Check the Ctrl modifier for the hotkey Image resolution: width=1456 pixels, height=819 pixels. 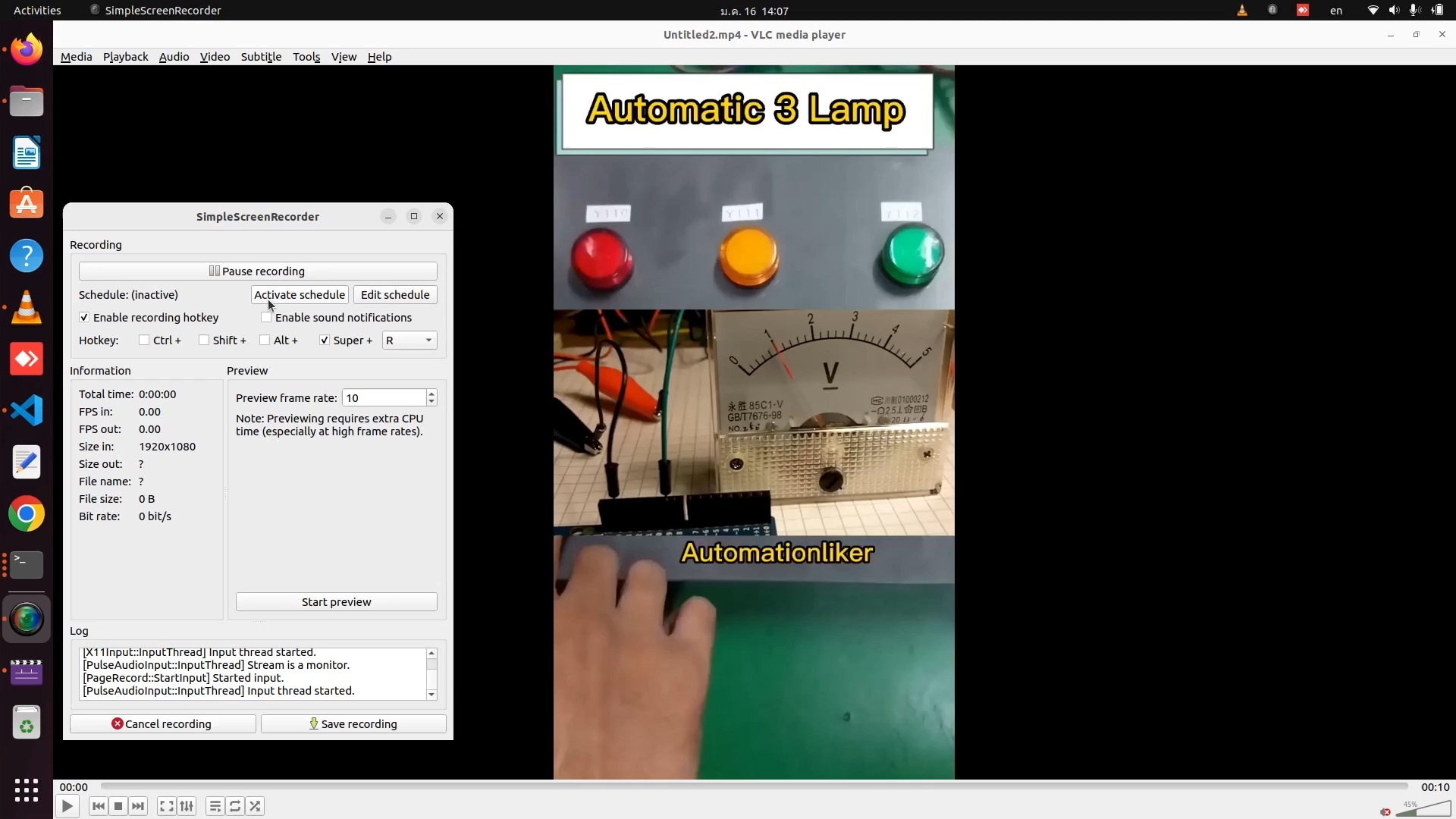[145, 340]
